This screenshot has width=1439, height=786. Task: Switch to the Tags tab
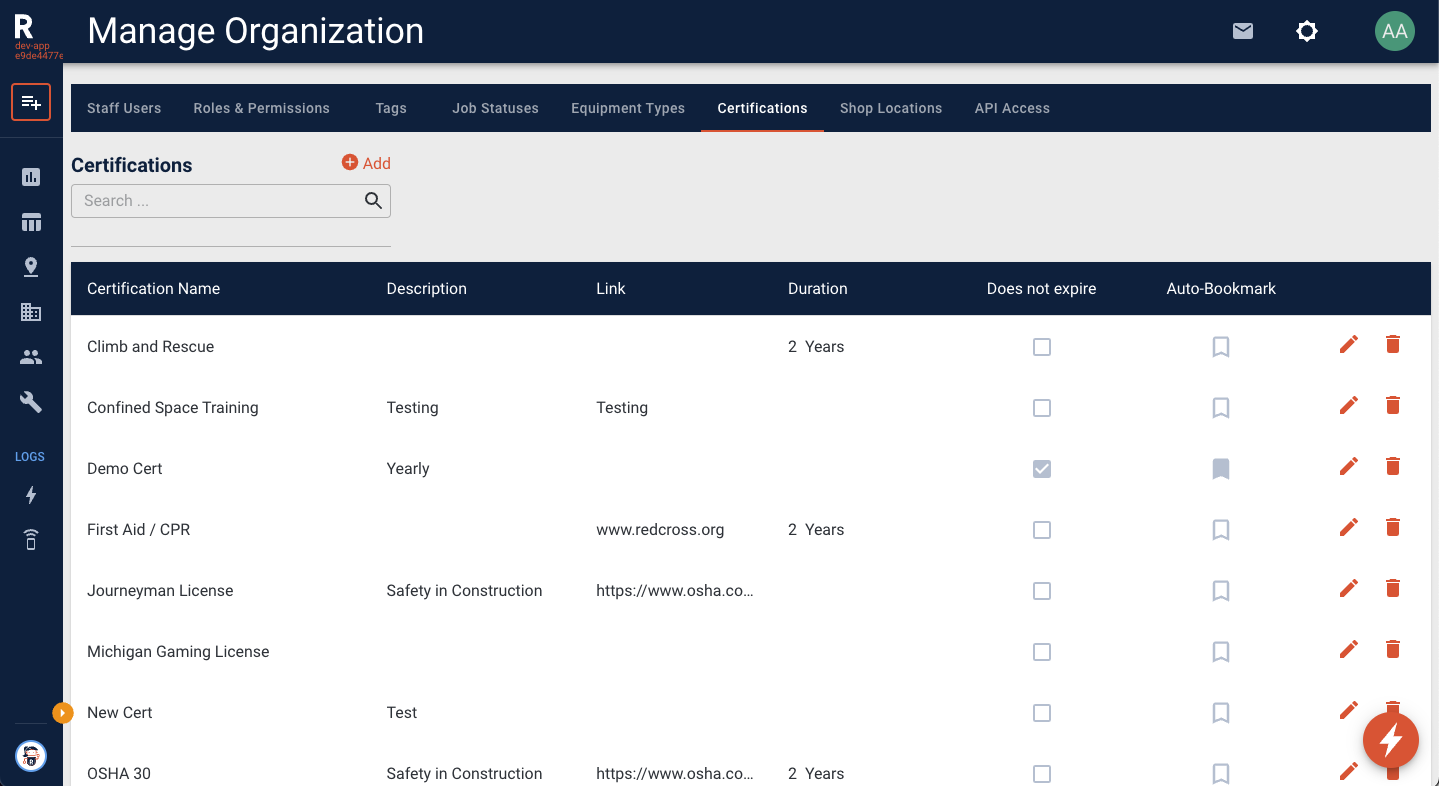391,108
